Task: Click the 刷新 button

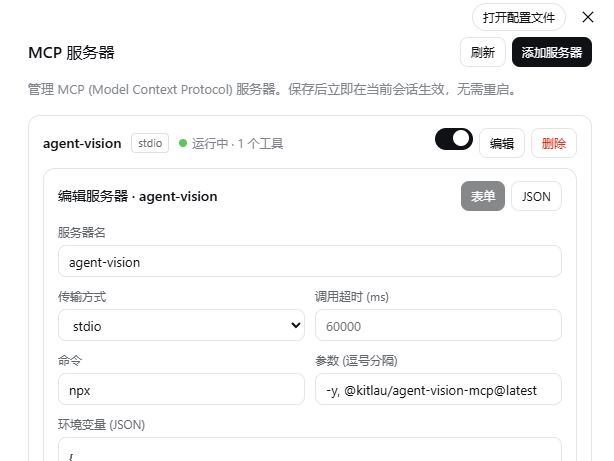Action: pyautogui.click(x=483, y=52)
